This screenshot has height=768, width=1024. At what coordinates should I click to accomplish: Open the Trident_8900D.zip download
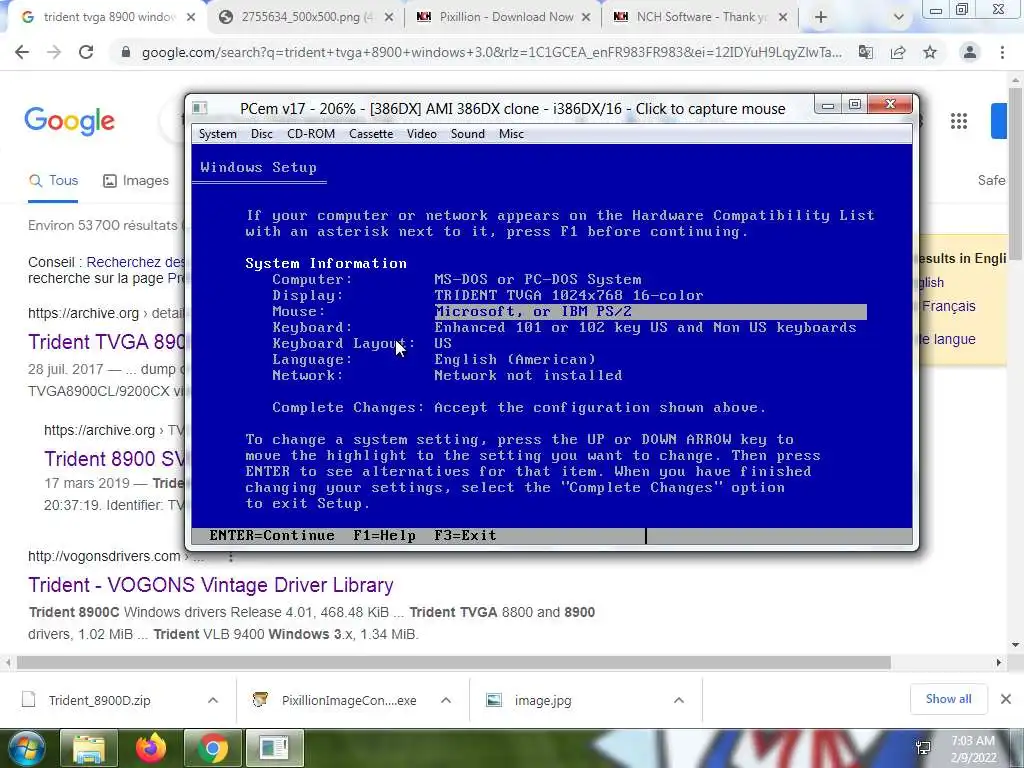click(99, 700)
